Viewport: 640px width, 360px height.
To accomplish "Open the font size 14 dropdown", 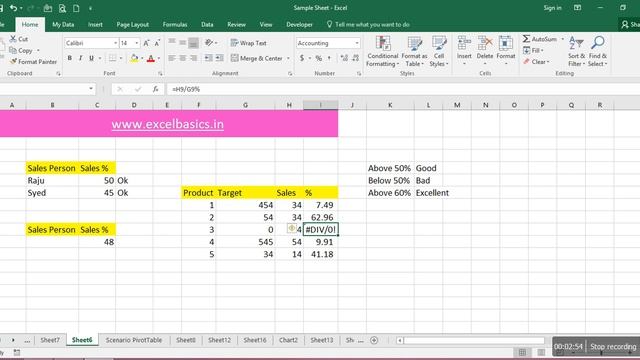I will [137, 43].
